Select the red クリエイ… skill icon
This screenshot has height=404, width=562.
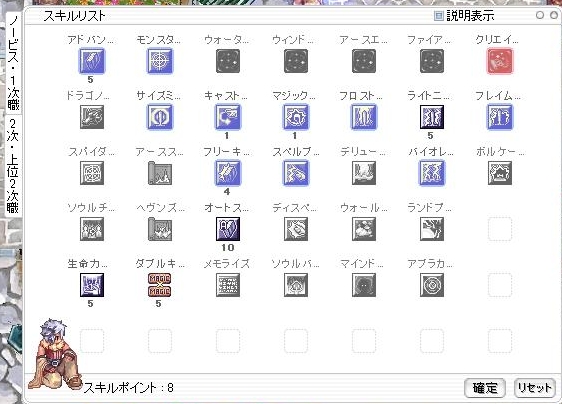(500, 61)
